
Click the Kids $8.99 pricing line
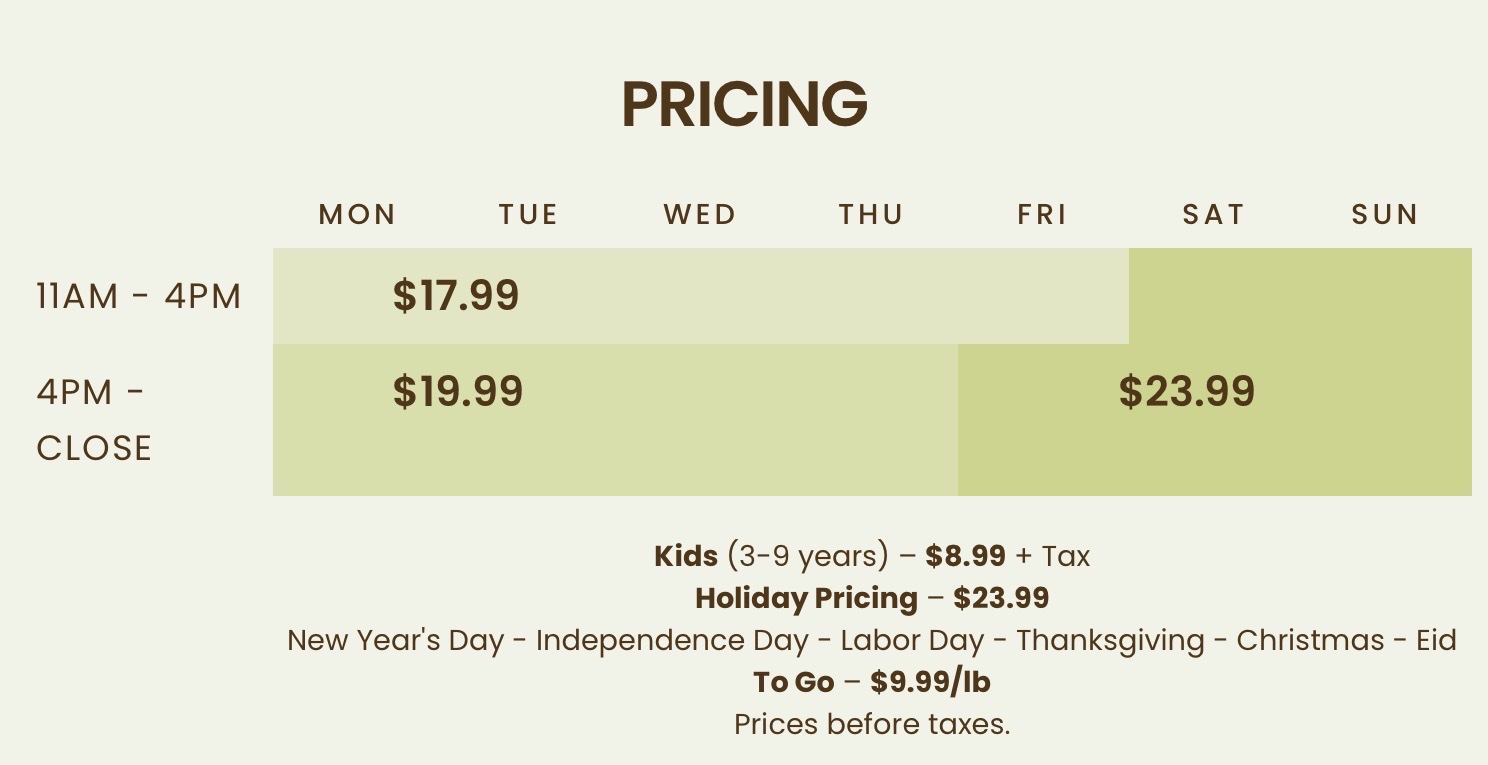(872, 556)
